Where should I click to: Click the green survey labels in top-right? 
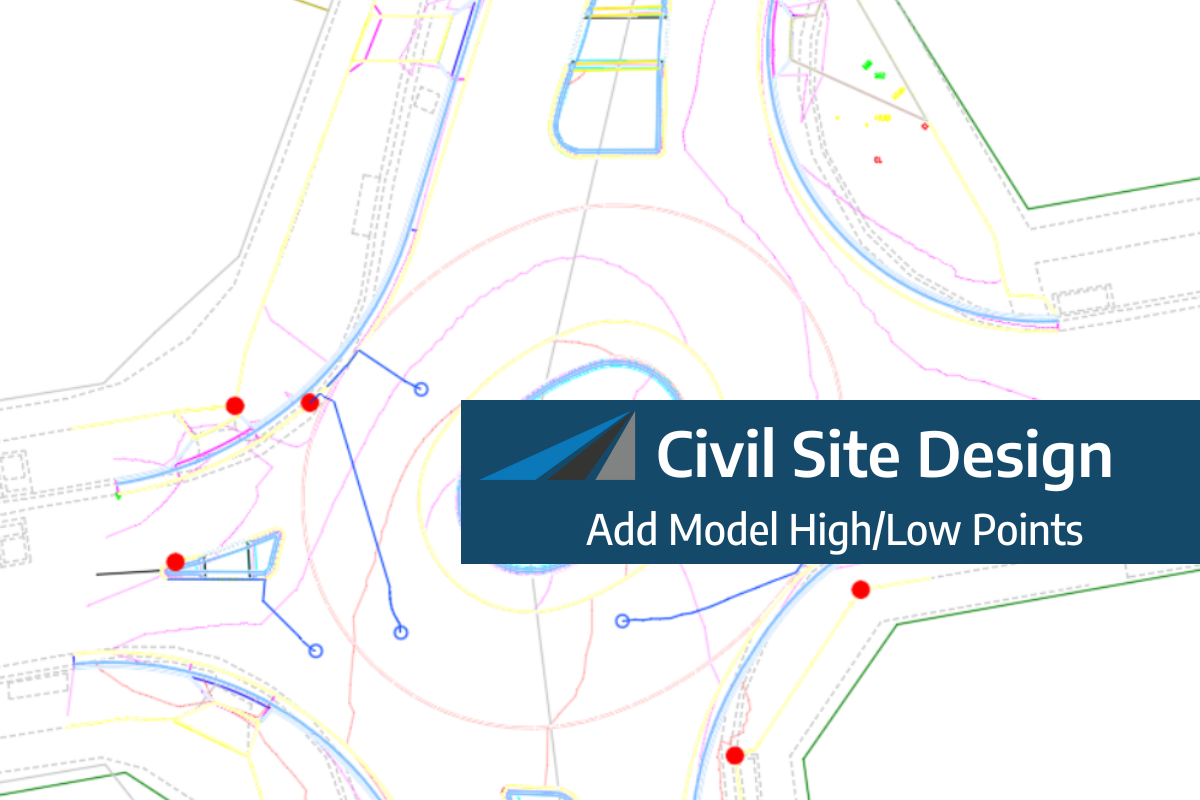click(868, 67)
